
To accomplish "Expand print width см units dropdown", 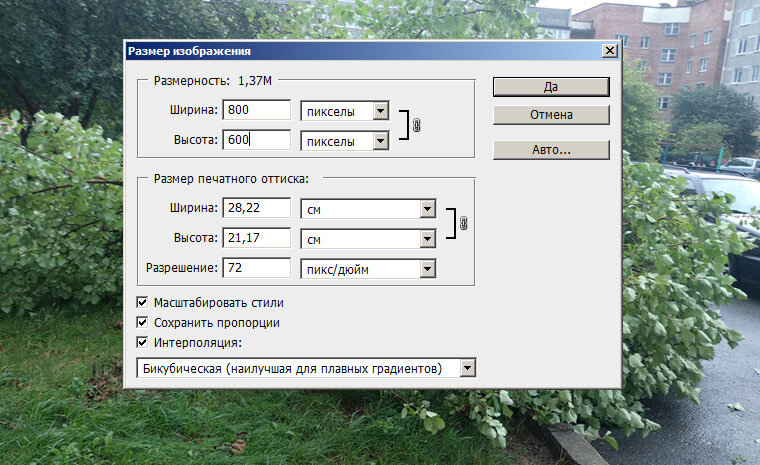I will pos(368,209).
